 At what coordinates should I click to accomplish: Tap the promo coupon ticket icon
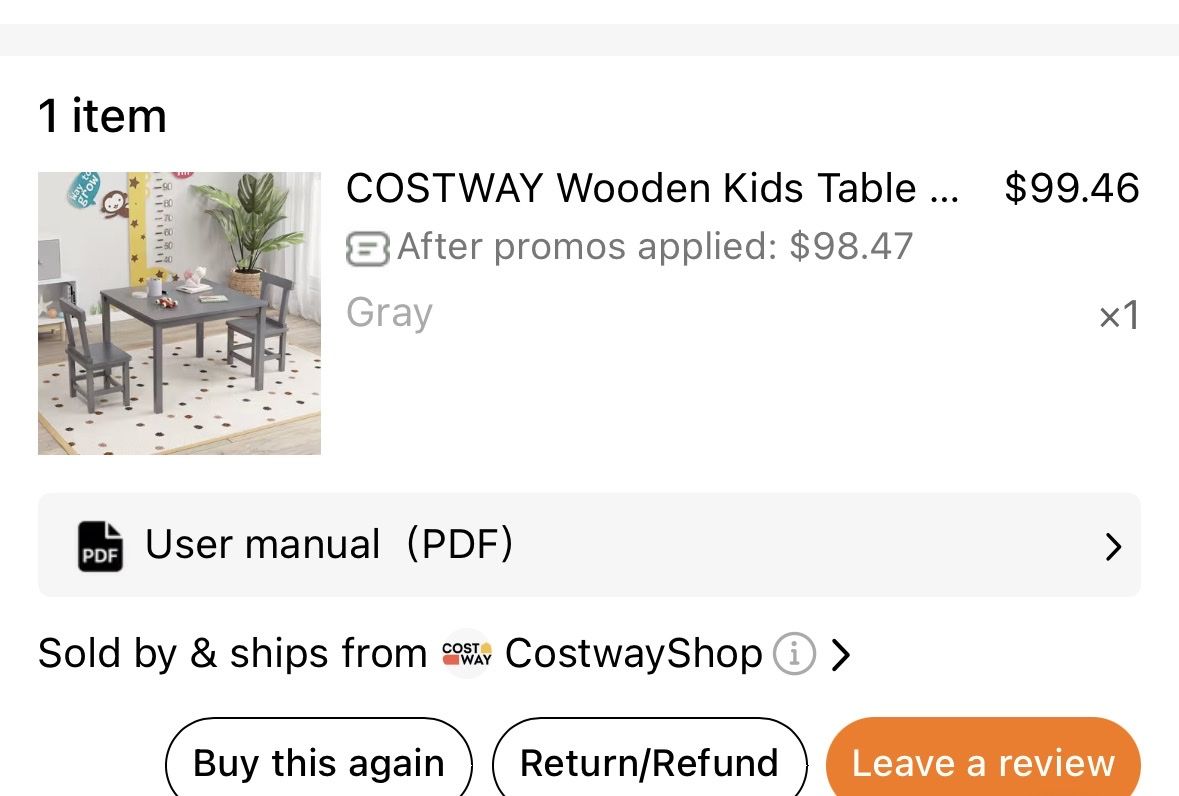pos(367,249)
